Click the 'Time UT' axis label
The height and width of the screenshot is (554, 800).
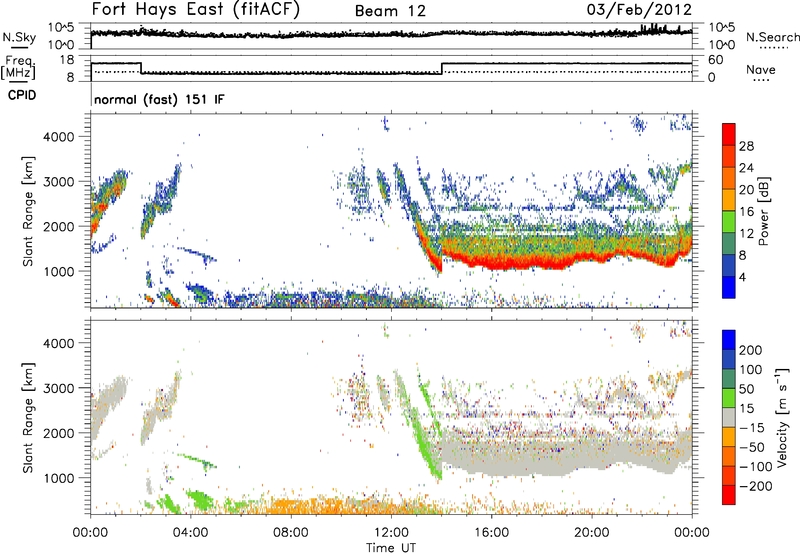pyautogui.click(x=391, y=548)
